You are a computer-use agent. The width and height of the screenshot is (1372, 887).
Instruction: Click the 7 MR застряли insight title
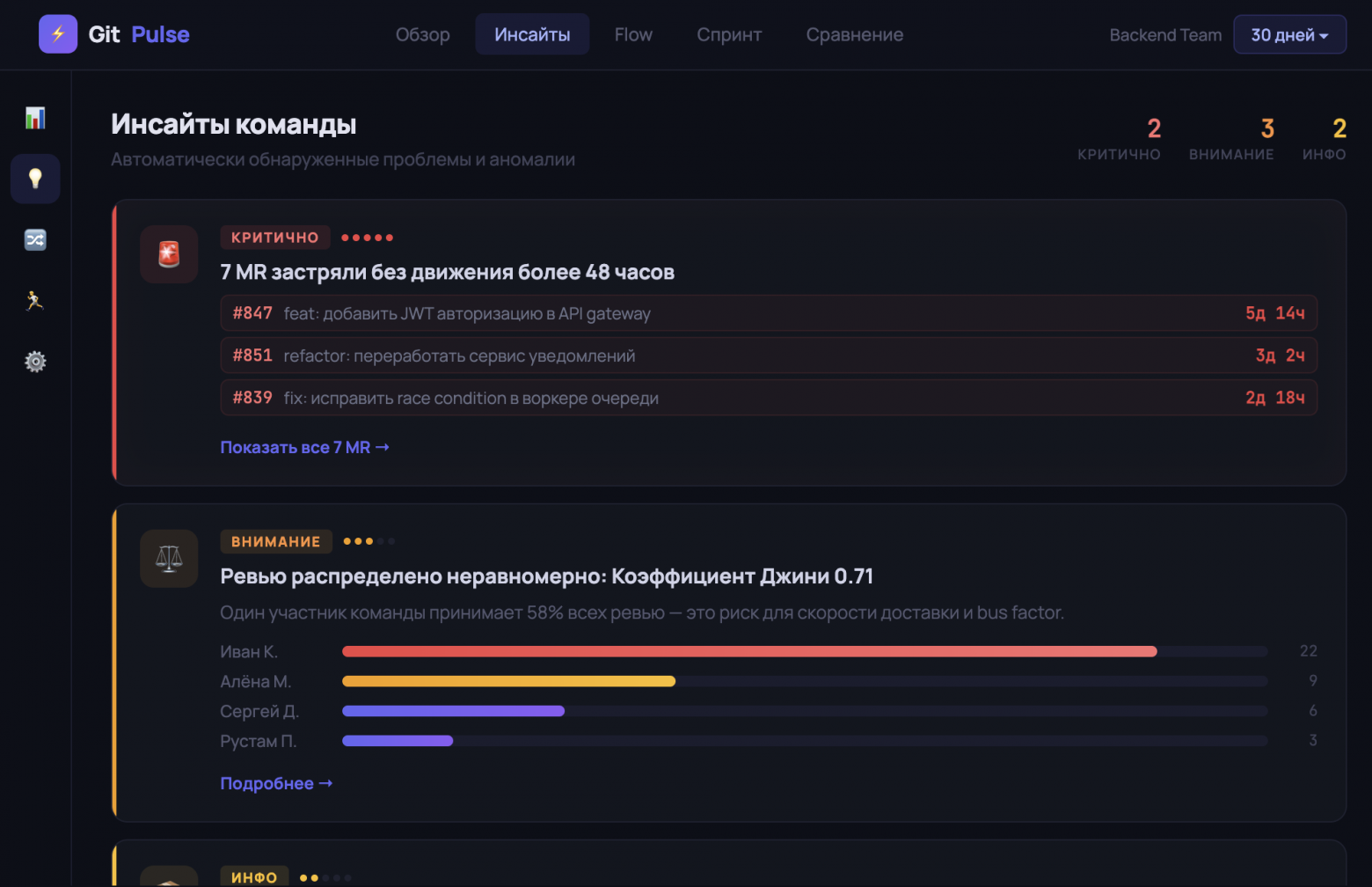click(x=448, y=272)
